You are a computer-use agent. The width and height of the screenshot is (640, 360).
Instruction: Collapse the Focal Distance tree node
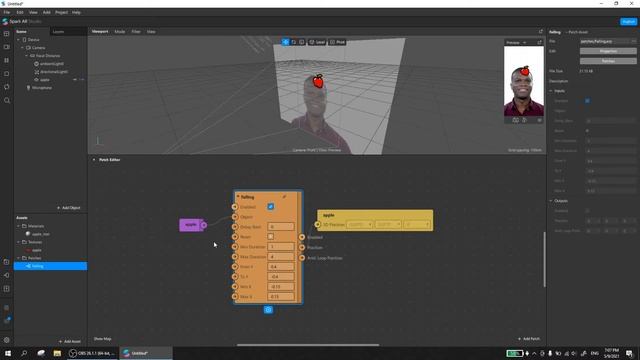click(27, 56)
